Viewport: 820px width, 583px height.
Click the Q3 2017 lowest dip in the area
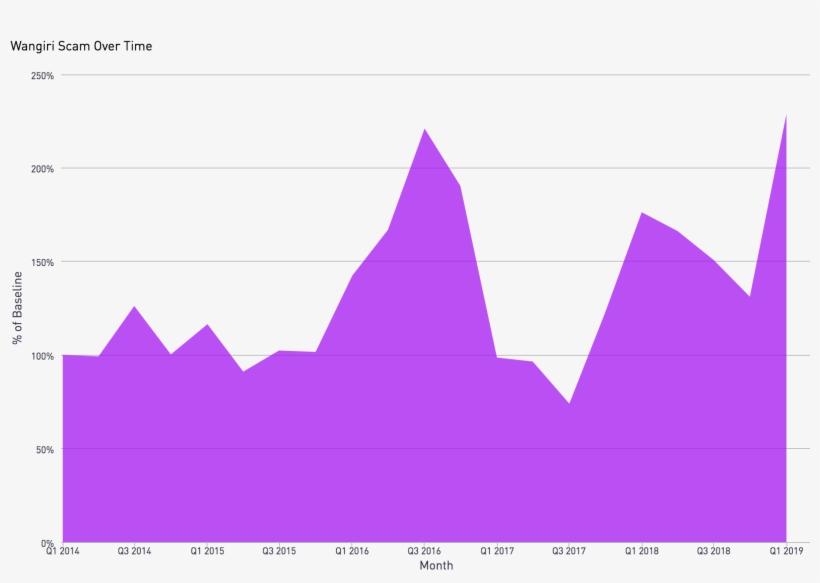coord(569,405)
